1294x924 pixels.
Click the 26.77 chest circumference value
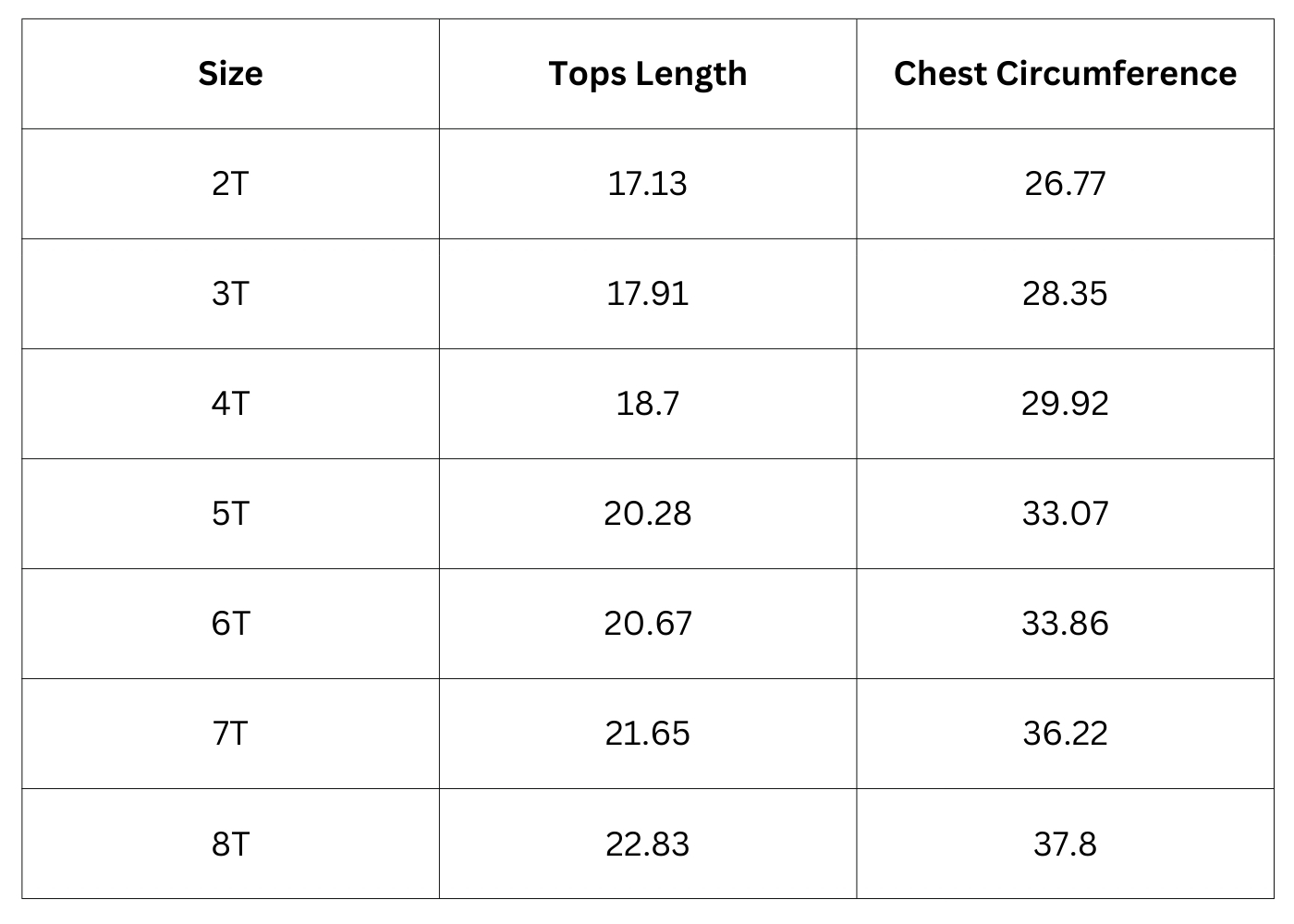(1065, 183)
